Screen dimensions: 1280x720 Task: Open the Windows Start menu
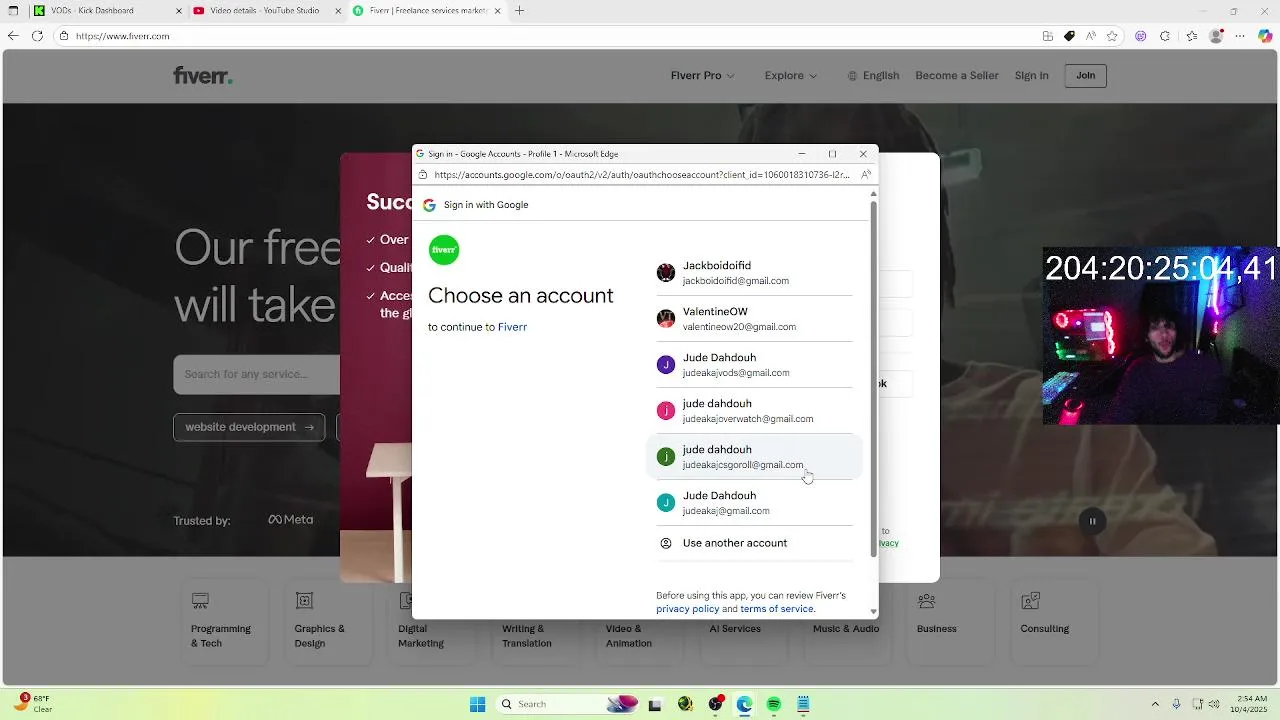pos(478,704)
